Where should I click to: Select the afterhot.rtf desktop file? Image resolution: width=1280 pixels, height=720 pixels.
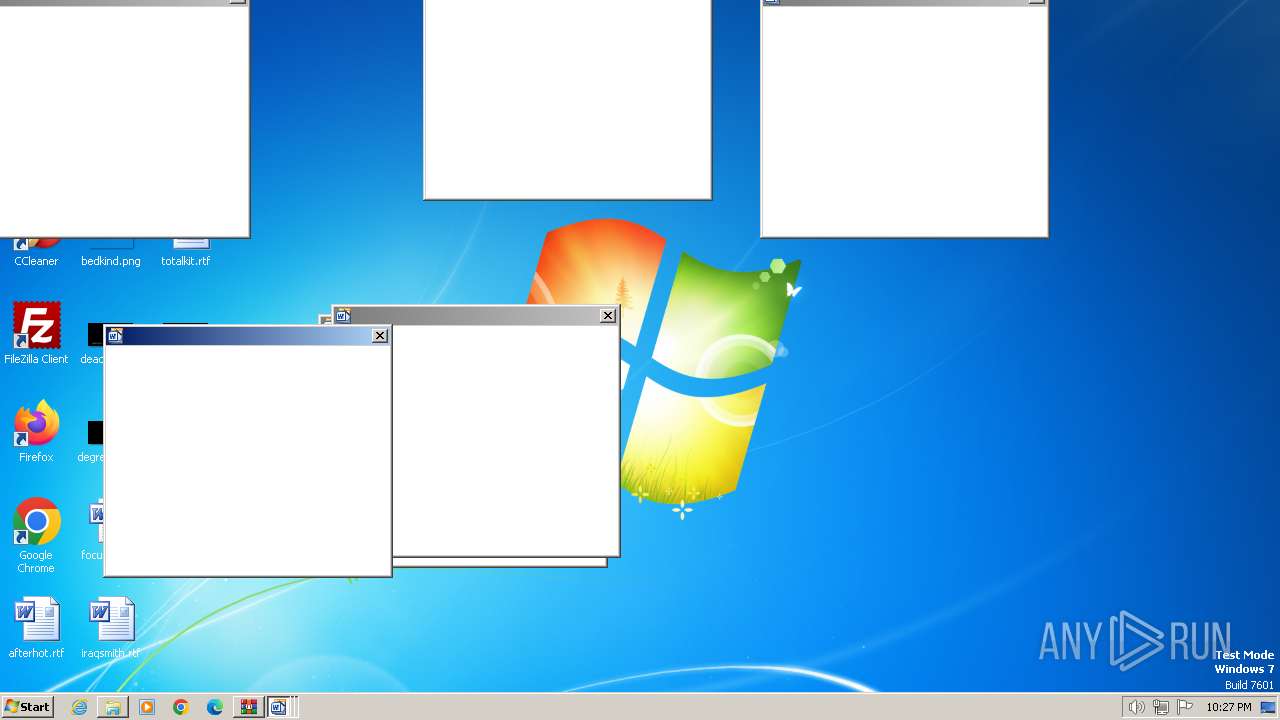(x=36, y=628)
